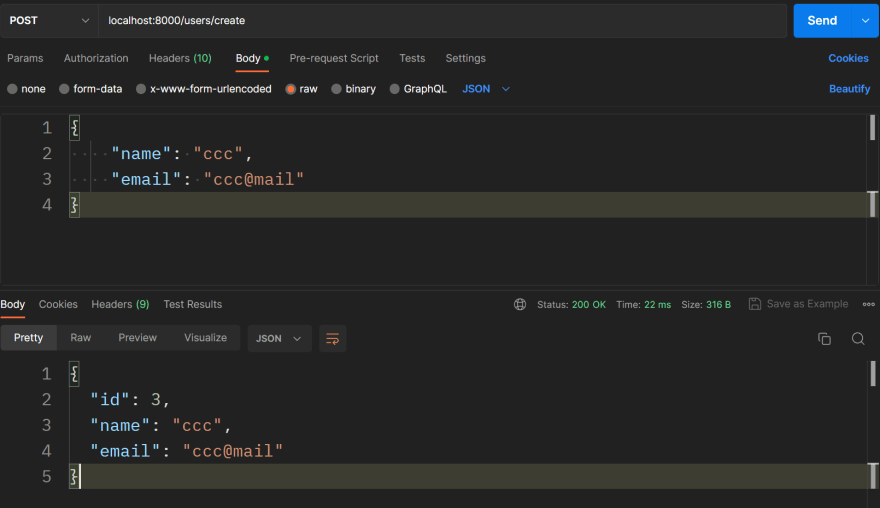This screenshot has width=880, height=508.
Task: Open the three-dot more options menu
Action: coord(868,304)
